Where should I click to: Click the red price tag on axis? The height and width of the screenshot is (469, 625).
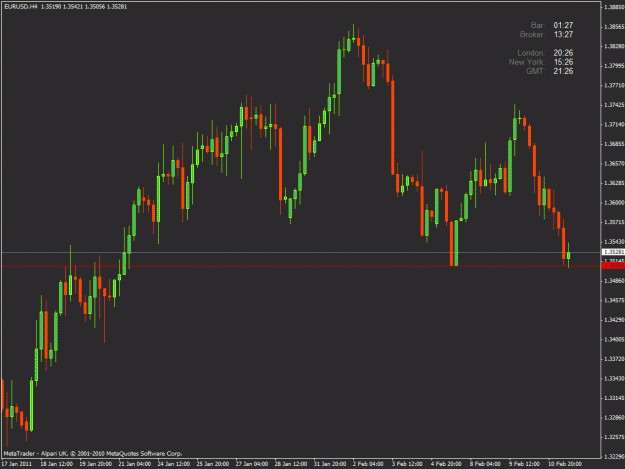(x=613, y=266)
